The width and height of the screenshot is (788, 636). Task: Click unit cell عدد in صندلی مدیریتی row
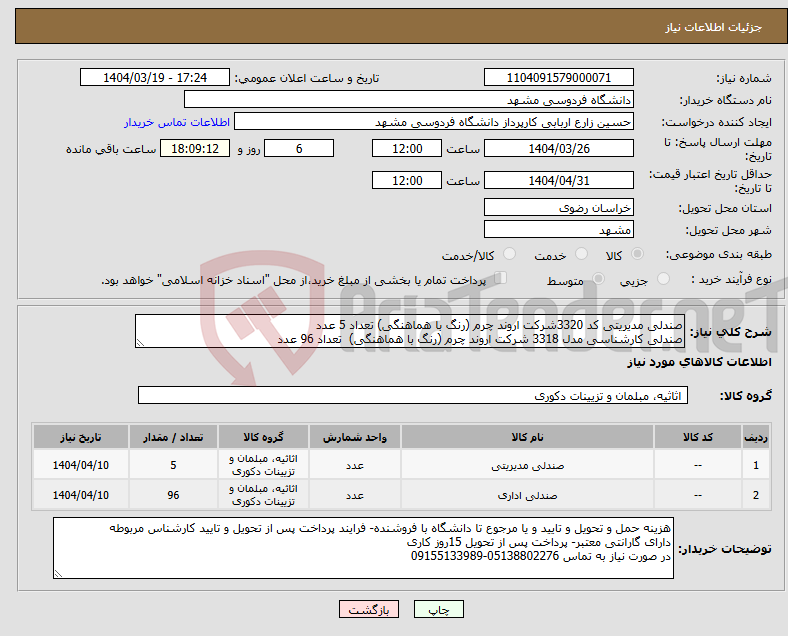click(355, 465)
